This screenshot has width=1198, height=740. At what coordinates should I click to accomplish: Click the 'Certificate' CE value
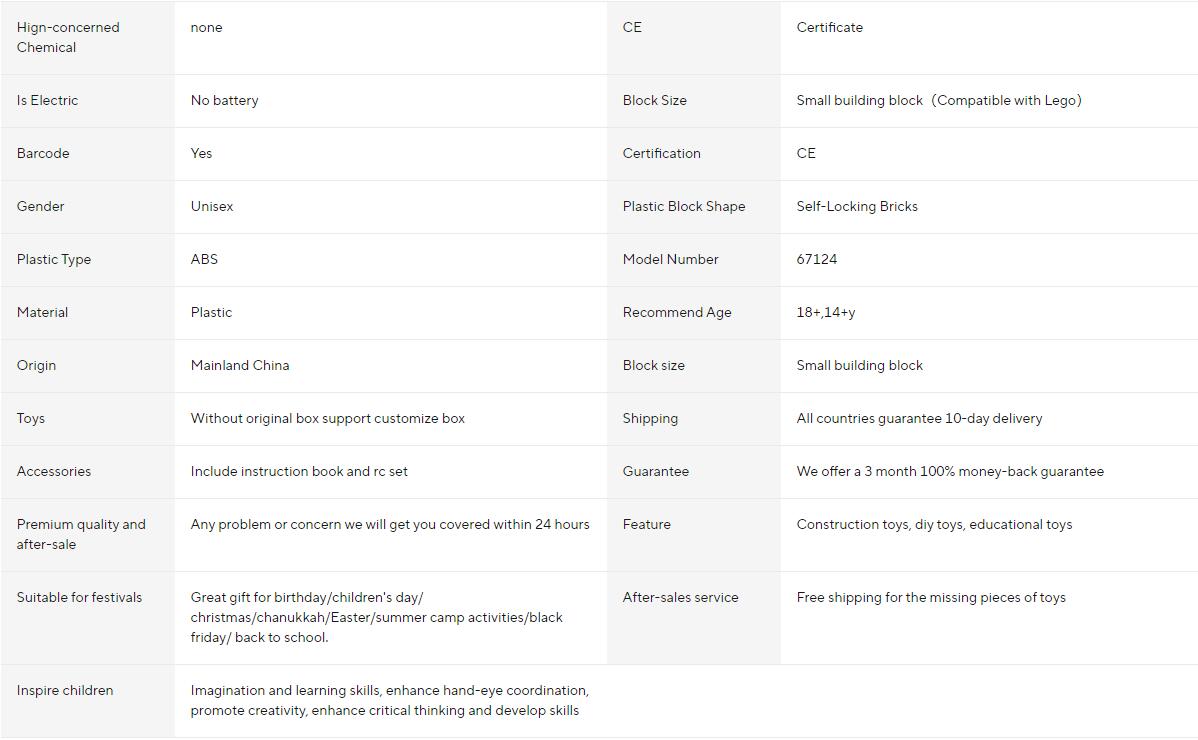point(829,27)
